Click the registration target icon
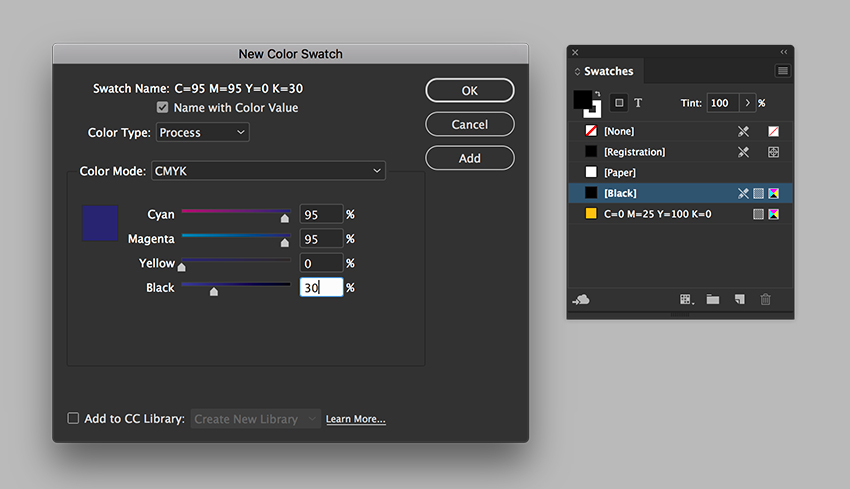This screenshot has height=489, width=850. click(774, 152)
